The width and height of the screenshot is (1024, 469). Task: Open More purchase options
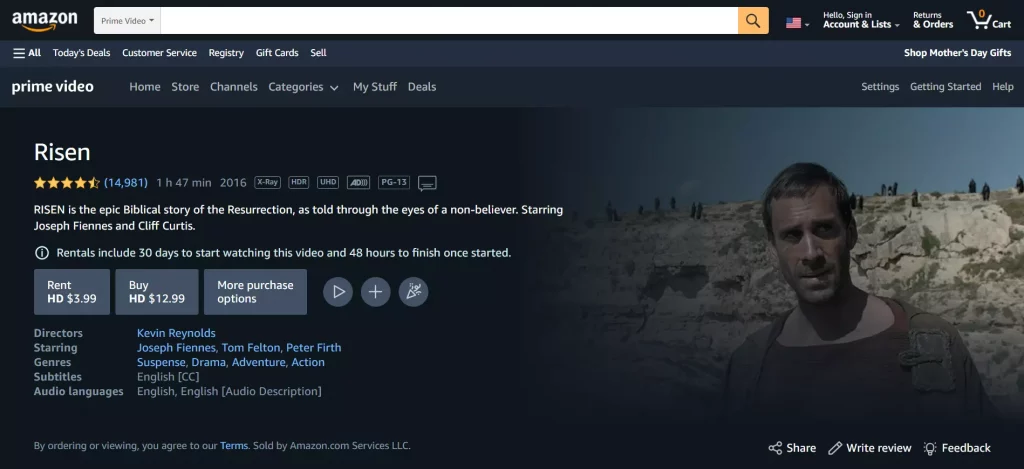pos(255,292)
